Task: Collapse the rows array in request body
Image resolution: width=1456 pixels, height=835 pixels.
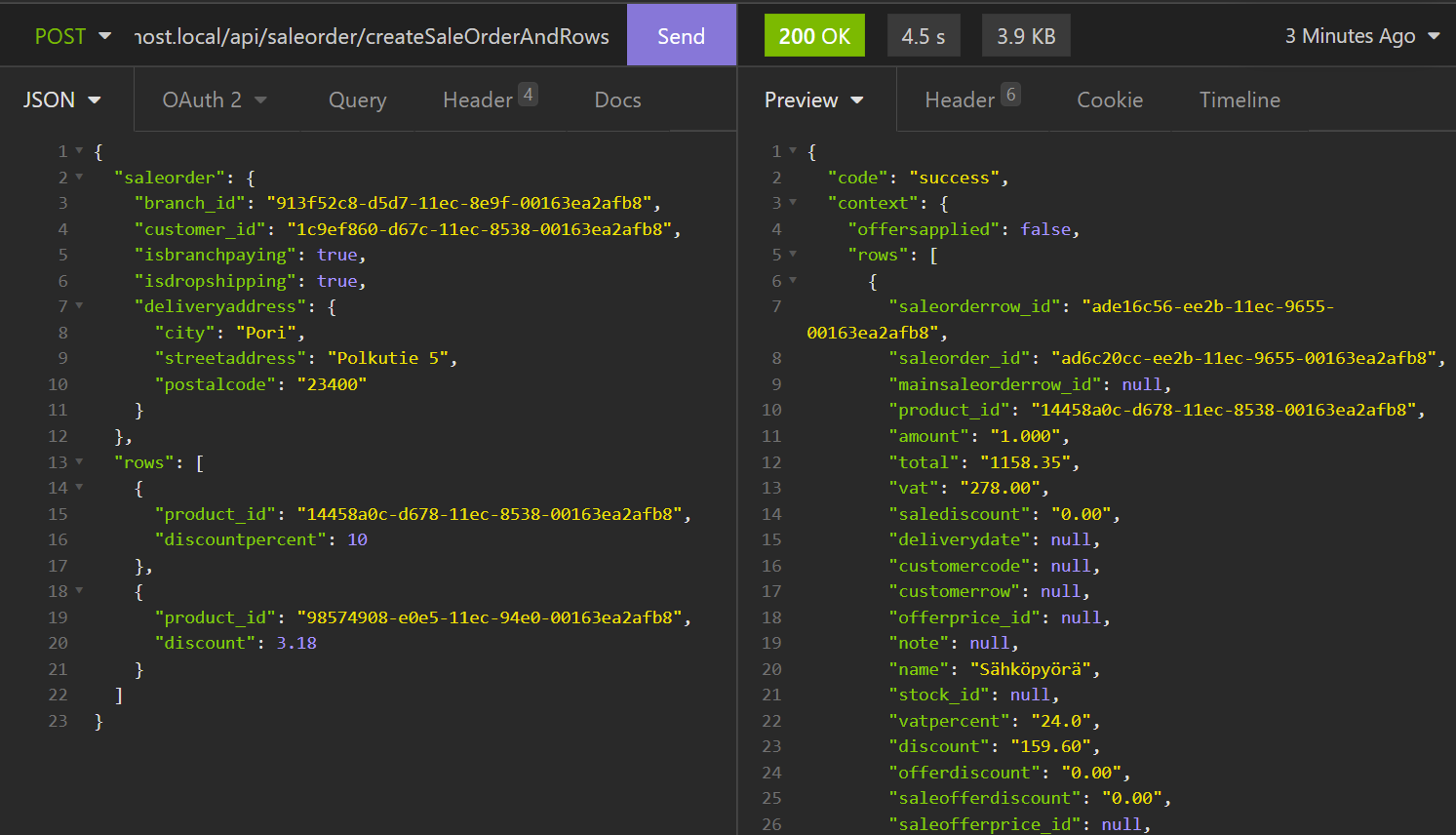Action: [x=79, y=462]
